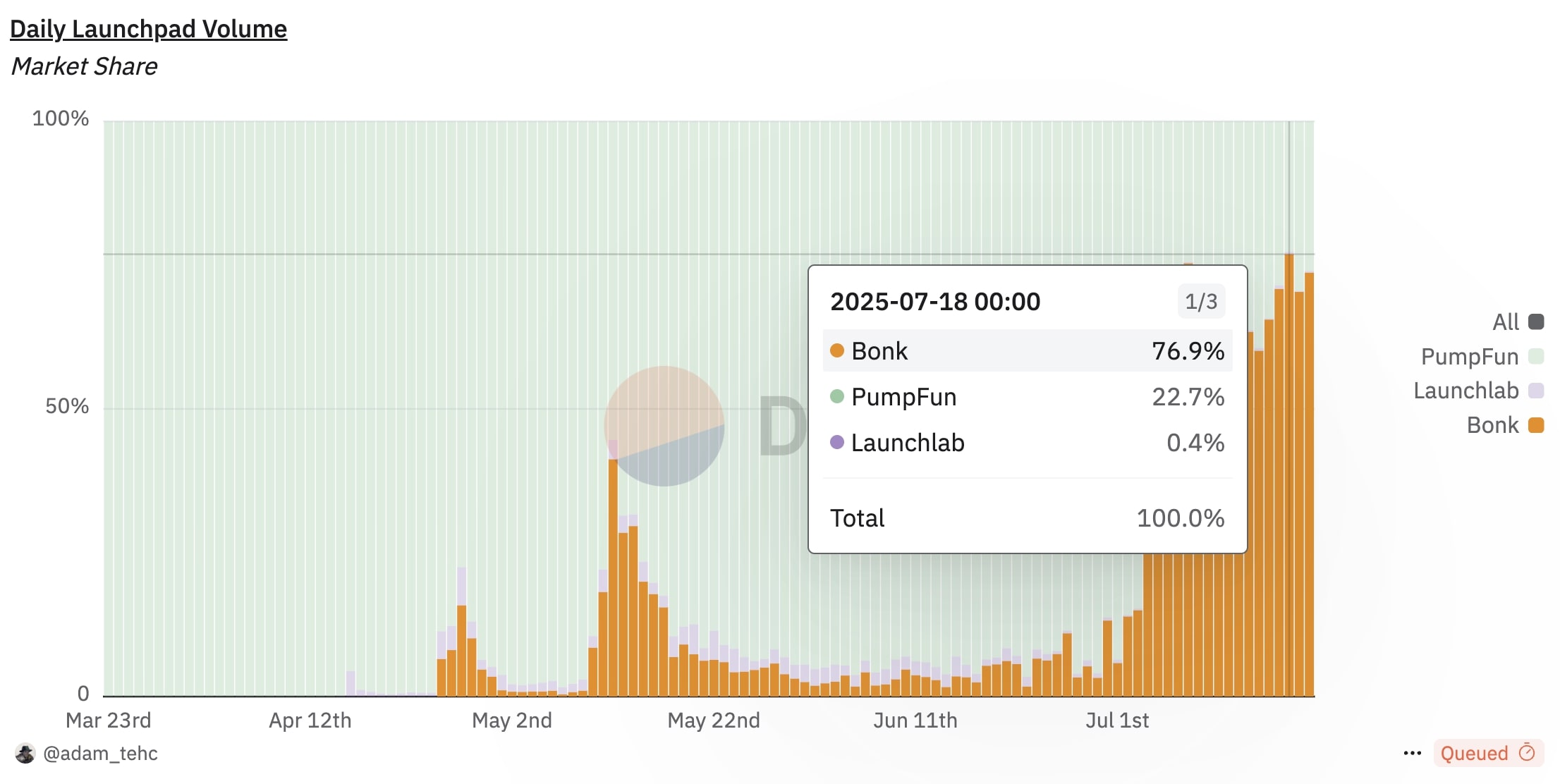Click the May 2nd axis label
The height and width of the screenshot is (784, 1560).
pyautogui.click(x=512, y=721)
